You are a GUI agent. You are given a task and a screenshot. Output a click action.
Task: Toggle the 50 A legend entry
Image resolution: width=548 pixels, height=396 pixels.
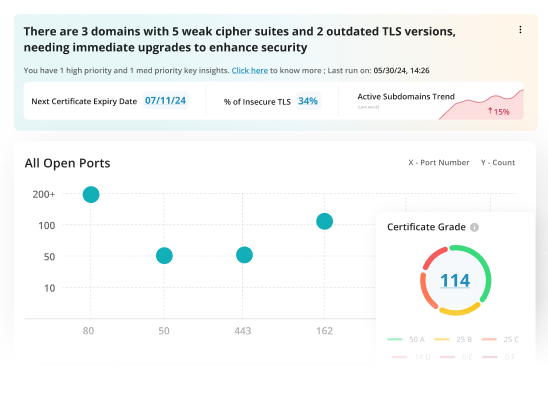pos(406,339)
